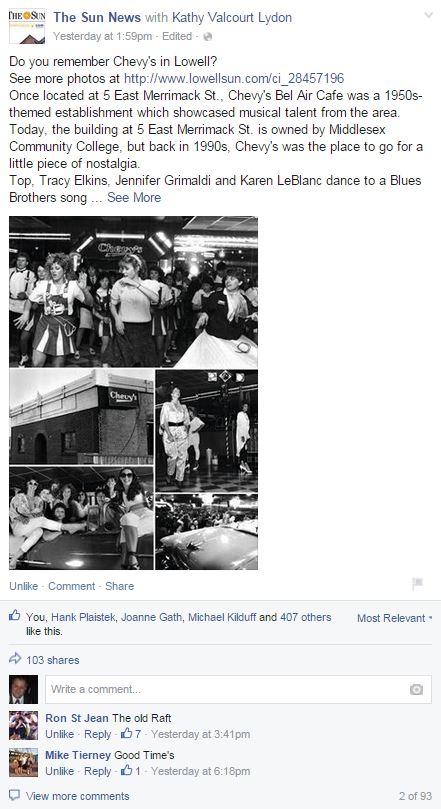Unlike the Sun News post

(x=24, y=586)
